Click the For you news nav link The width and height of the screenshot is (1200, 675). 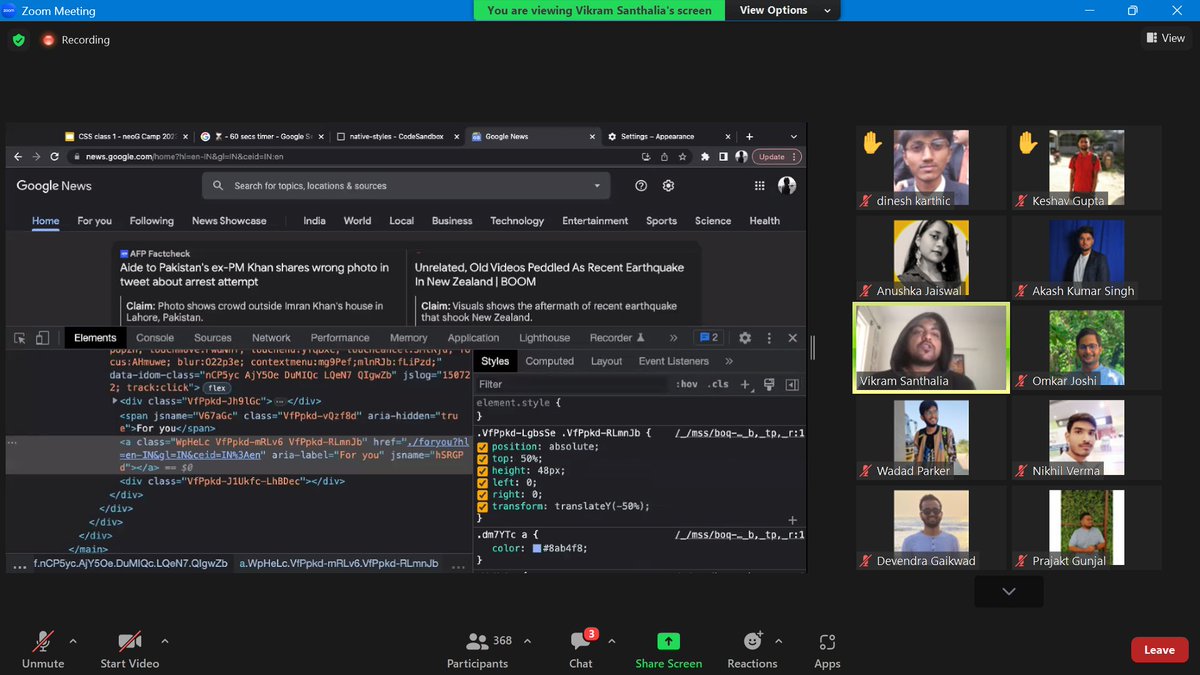(95, 221)
